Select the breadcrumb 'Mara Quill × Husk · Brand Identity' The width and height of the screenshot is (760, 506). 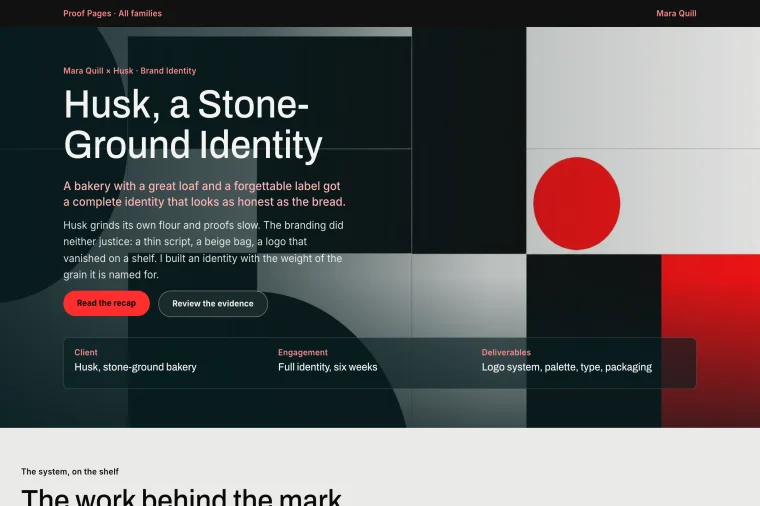(x=129, y=71)
